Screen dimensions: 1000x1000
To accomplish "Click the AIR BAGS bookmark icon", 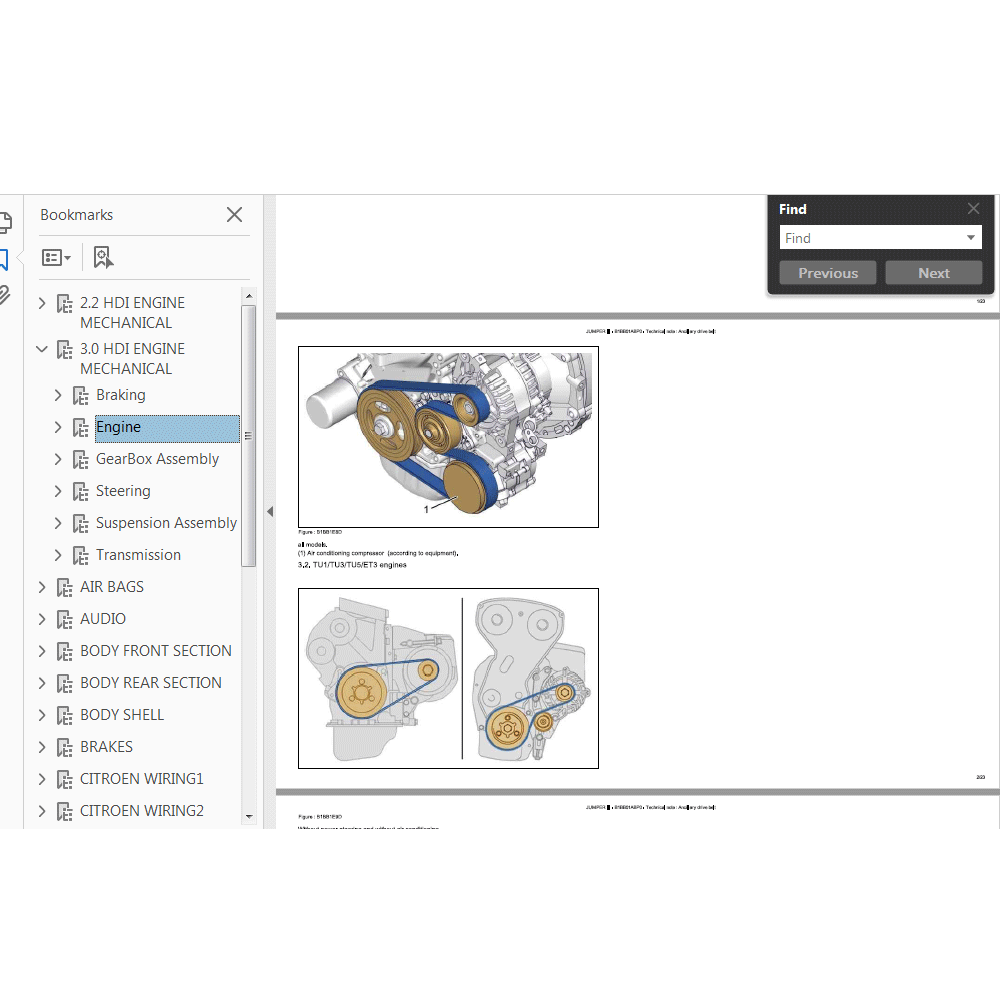I will click(x=64, y=587).
